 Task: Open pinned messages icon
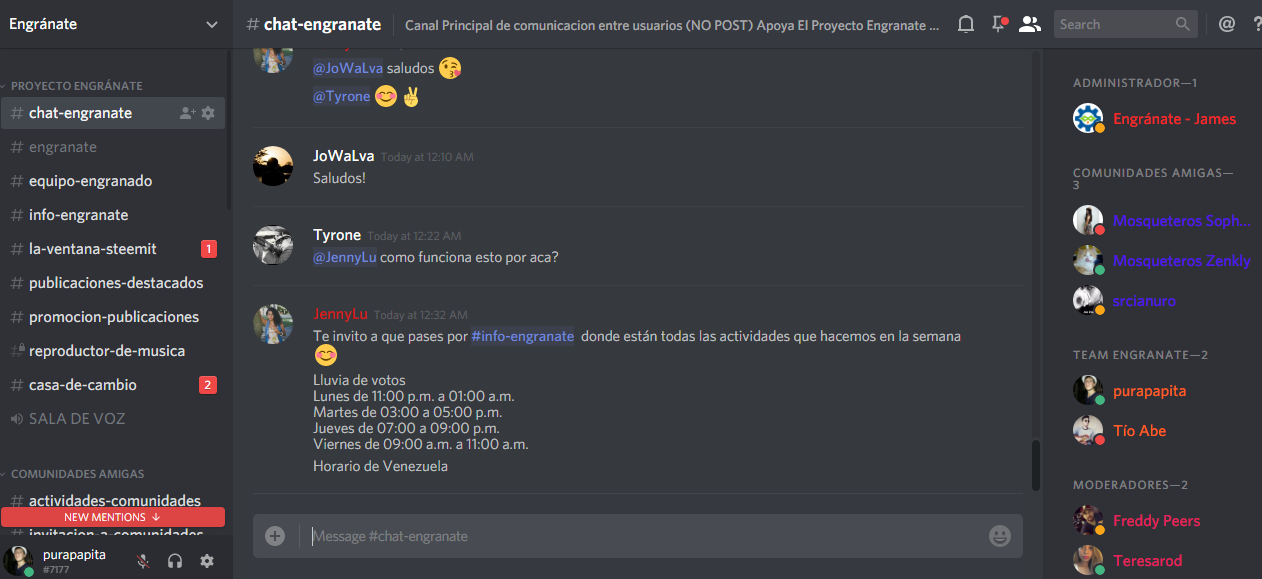(998, 24)
